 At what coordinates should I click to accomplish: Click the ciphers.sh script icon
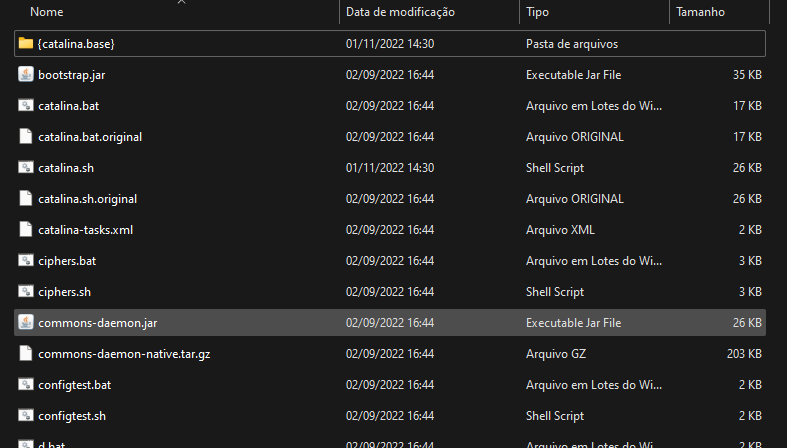click(x=26, y=292)
